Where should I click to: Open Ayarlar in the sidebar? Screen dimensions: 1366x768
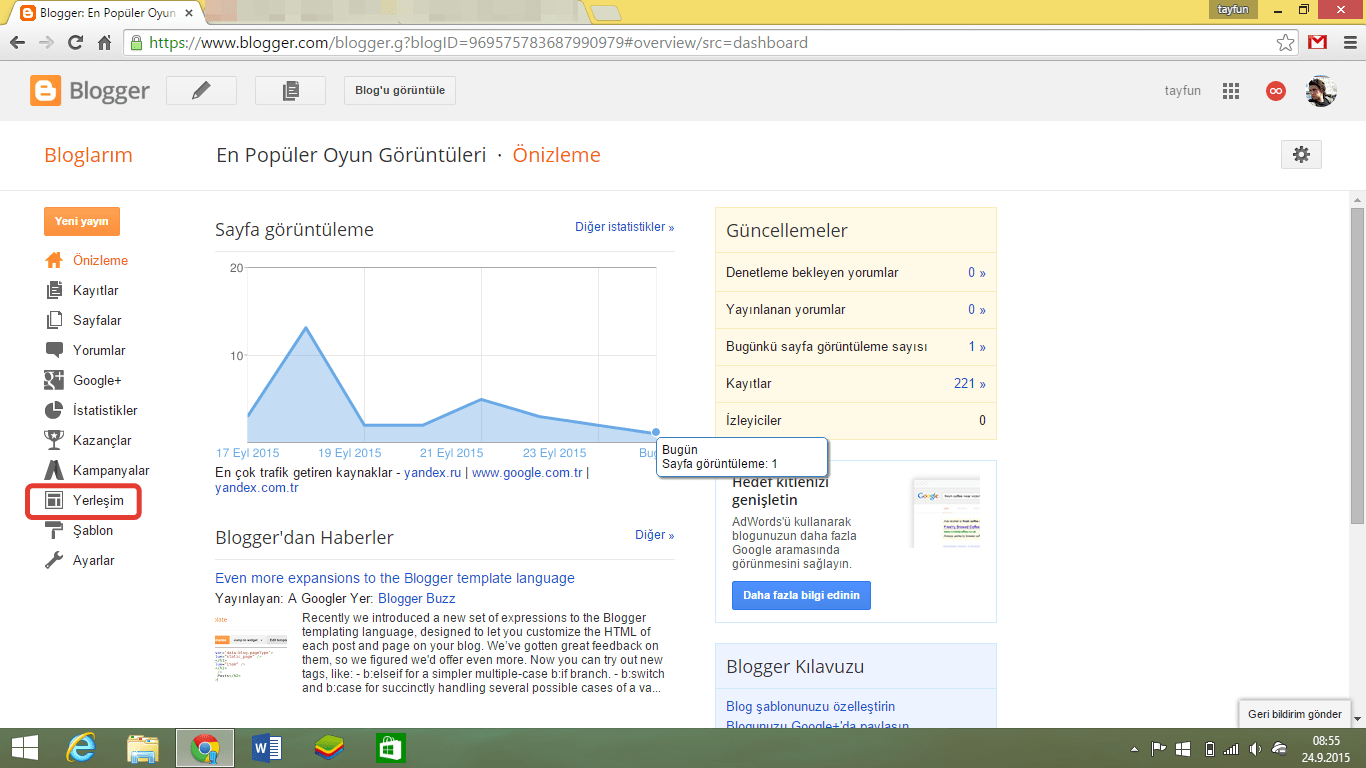pyautogui.click(x=93, y=560)
